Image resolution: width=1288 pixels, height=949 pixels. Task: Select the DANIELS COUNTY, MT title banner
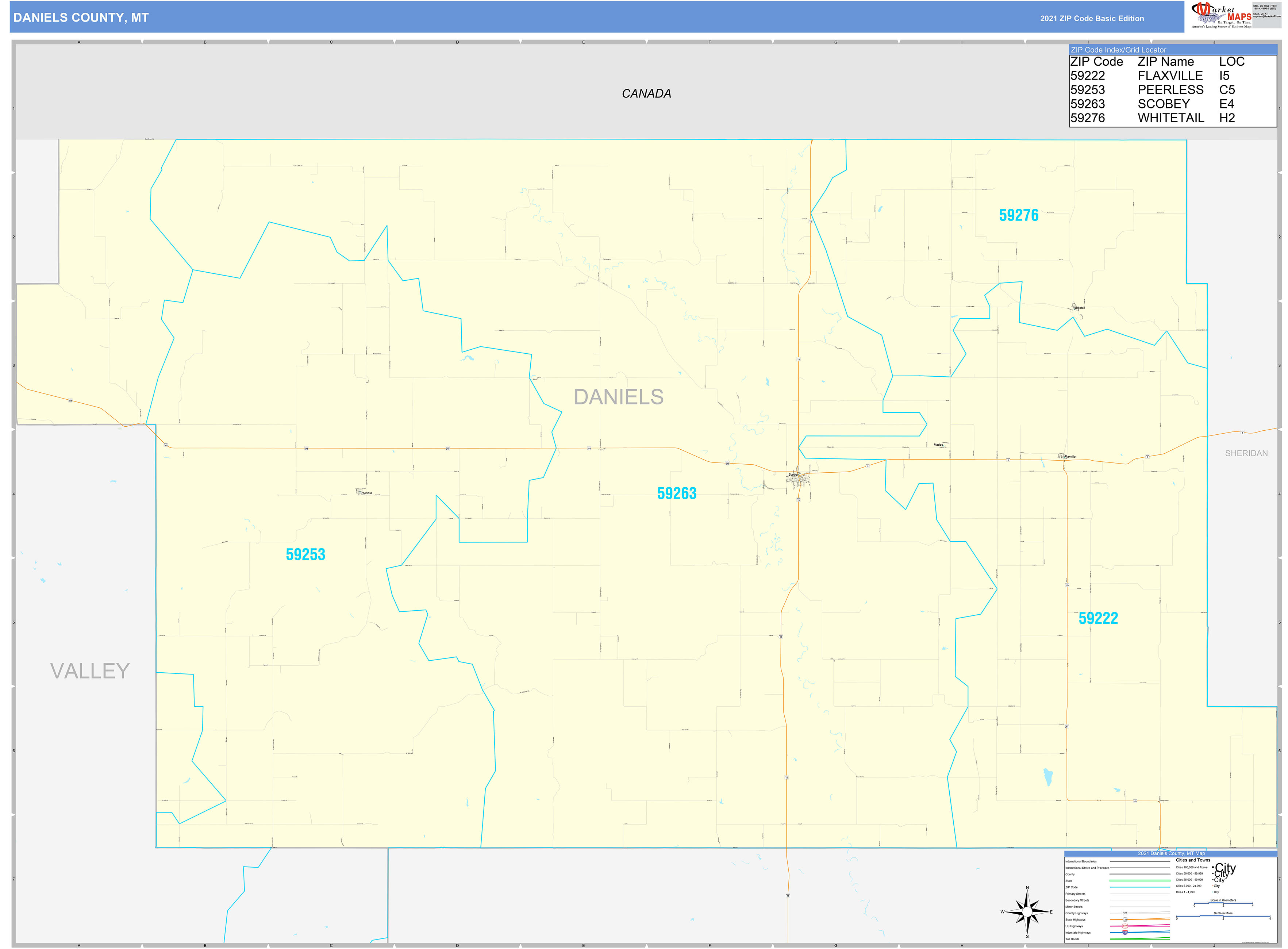tap(80, 18)
